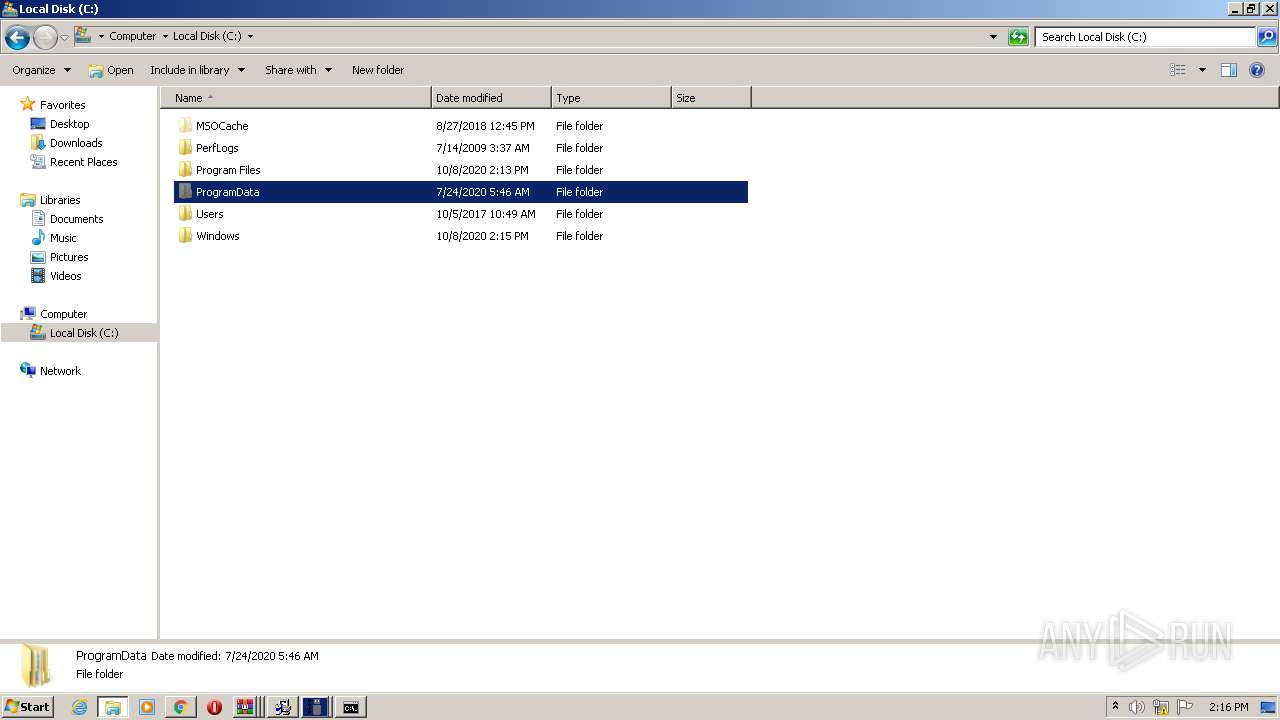
Task: Open the Command Prompt taskbar button
Action: (350, 707)
